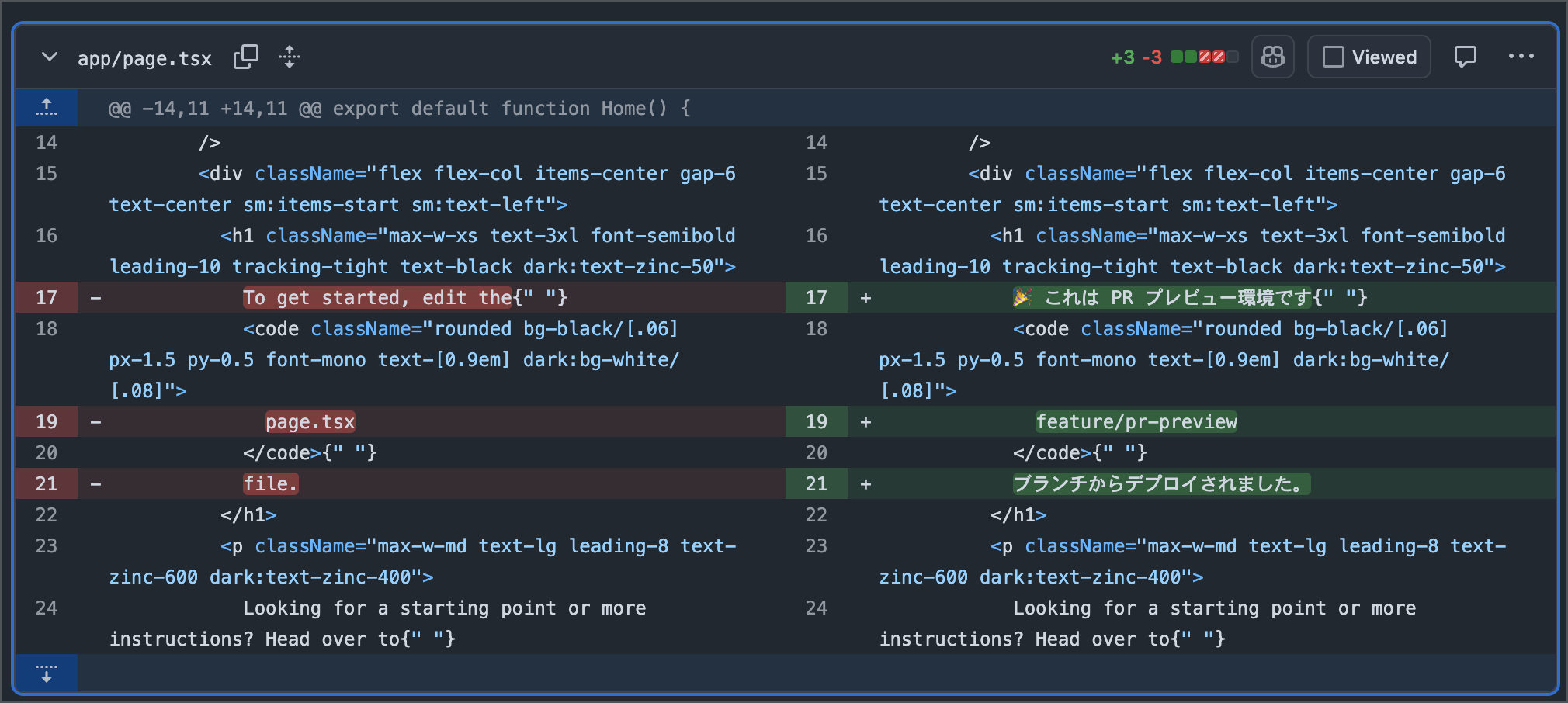Image resolution: width=1568 pixels, height=703 pixels.
Task: Collapse the app/page.tsx file diff
Action: [x=50, y=57]
